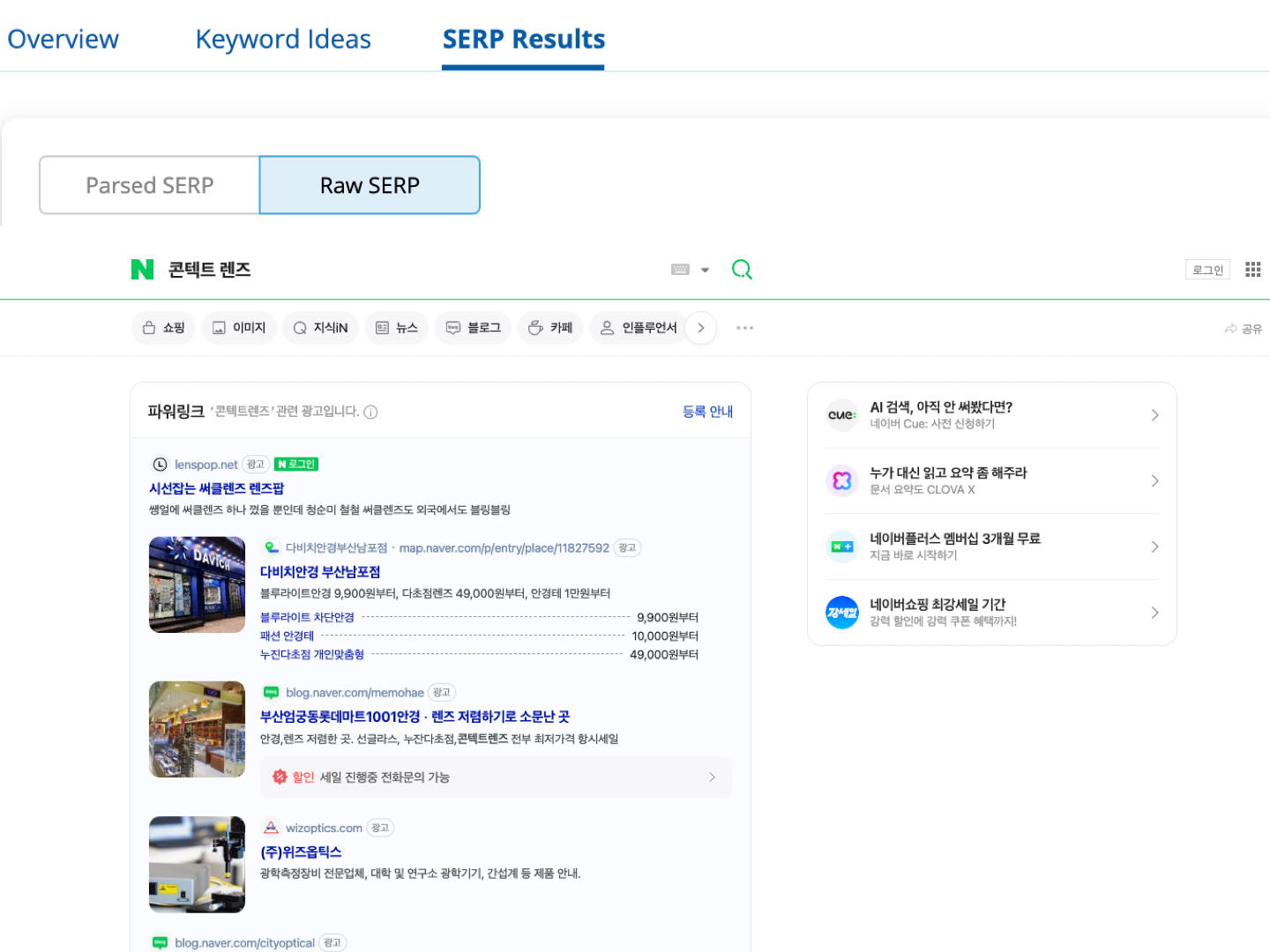Open the three-dot more options menu

744,328
